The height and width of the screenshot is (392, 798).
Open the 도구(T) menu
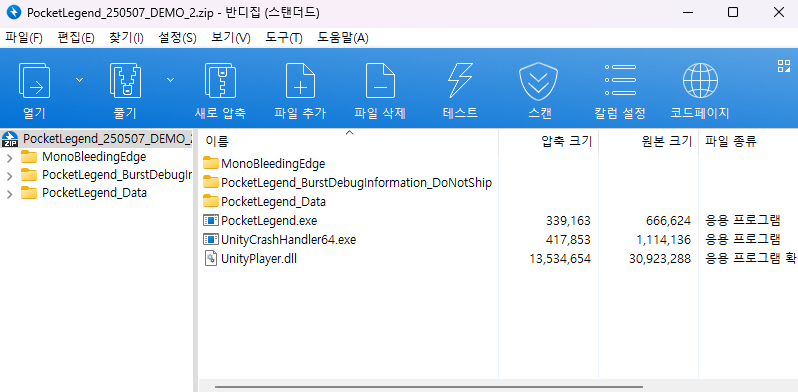coord(283,38)
